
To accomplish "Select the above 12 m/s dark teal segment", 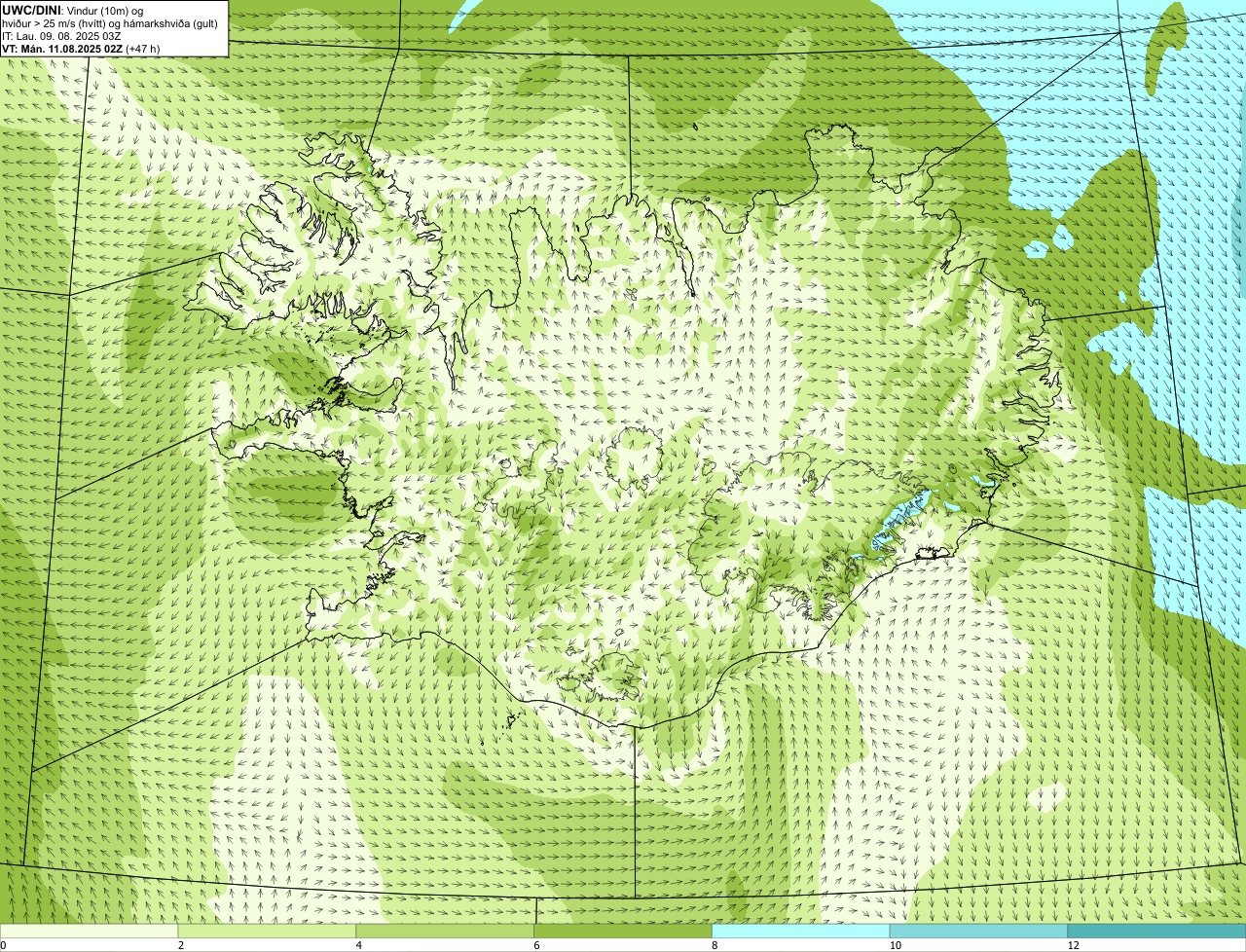I will pyautogui.click(x=1156, y=932).
